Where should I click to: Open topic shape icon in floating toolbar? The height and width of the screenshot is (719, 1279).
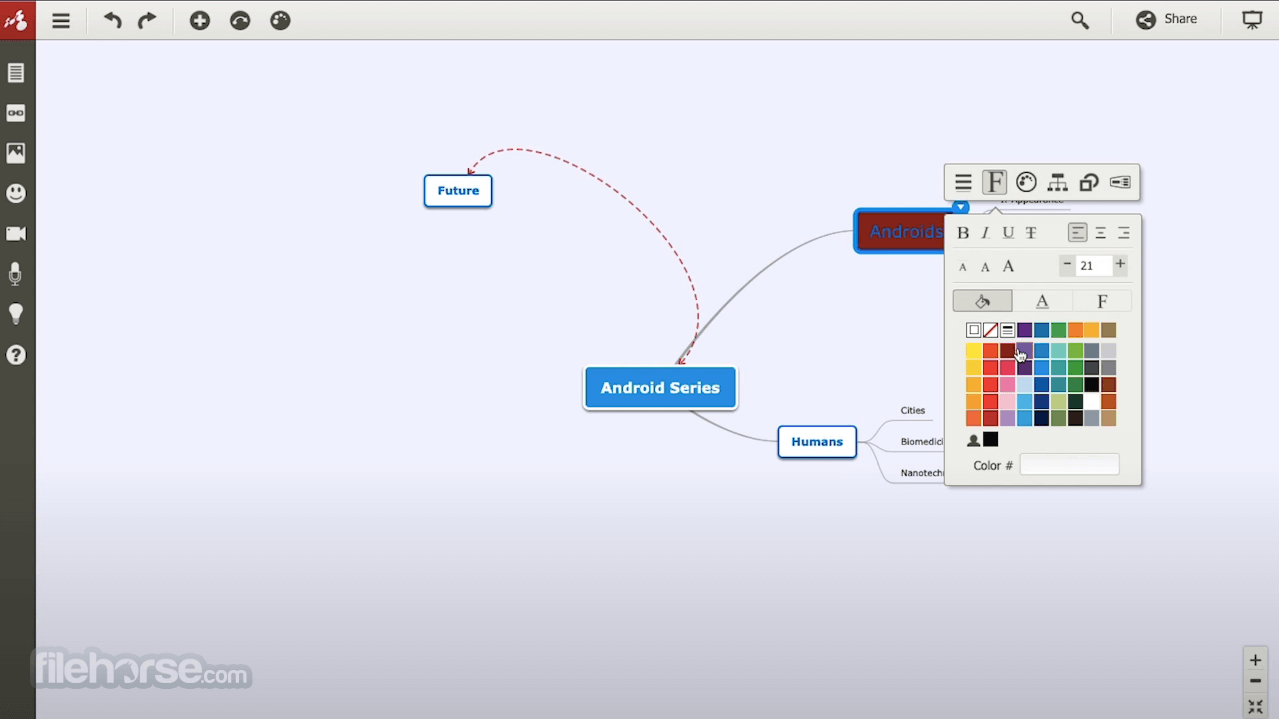[1089, 182]
